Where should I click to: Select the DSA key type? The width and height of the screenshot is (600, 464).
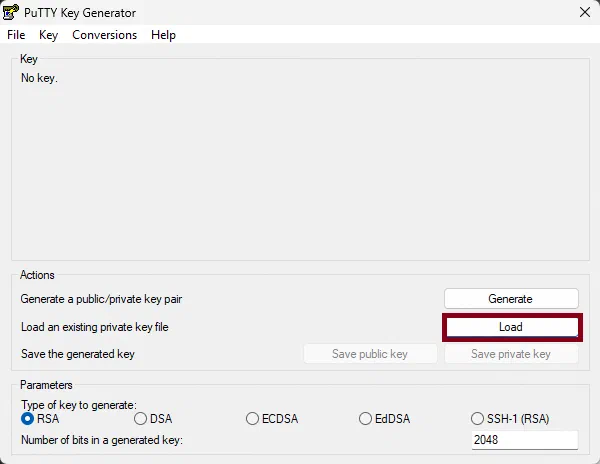153,418
